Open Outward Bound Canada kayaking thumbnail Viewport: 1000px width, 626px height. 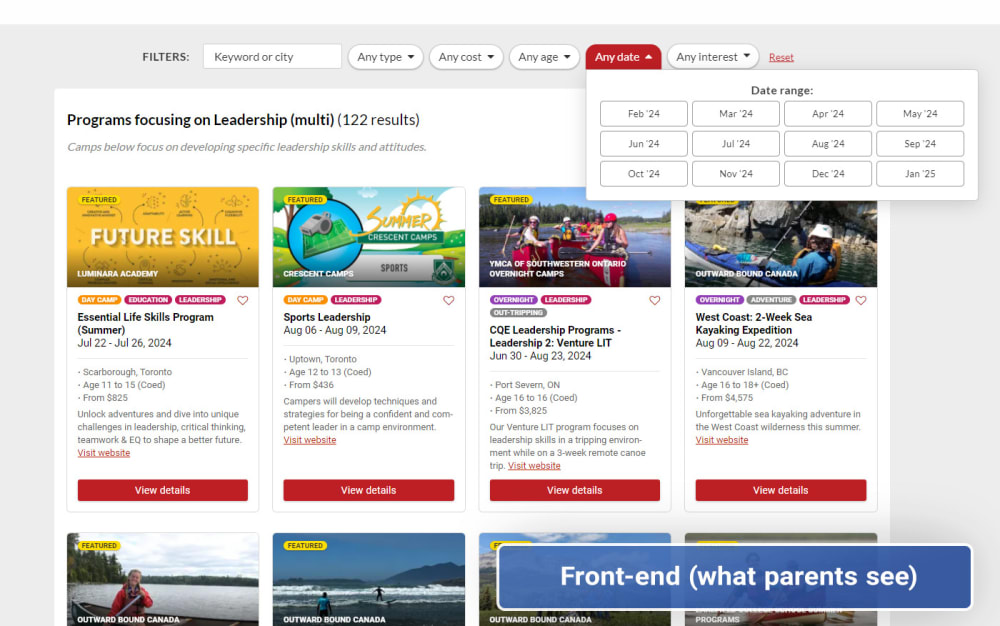point(781,244)
